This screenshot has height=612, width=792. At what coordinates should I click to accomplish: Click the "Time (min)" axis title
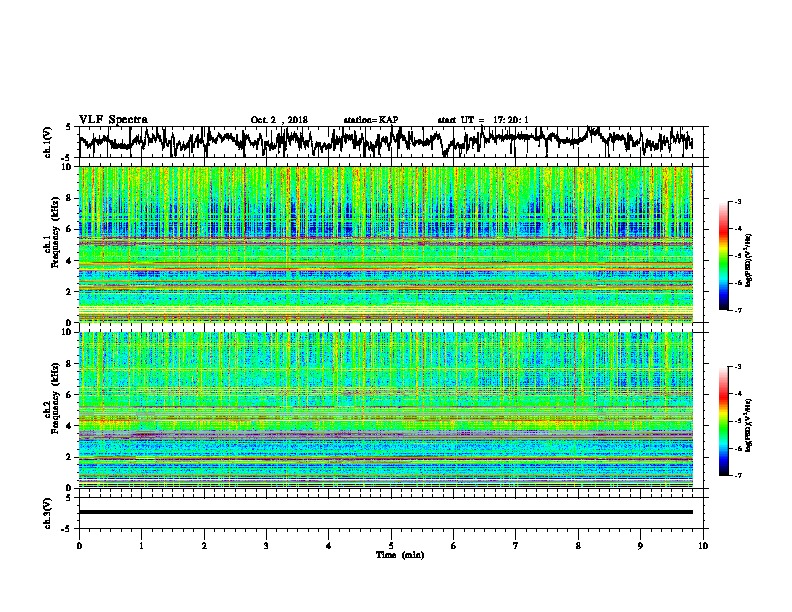[400, 554]
